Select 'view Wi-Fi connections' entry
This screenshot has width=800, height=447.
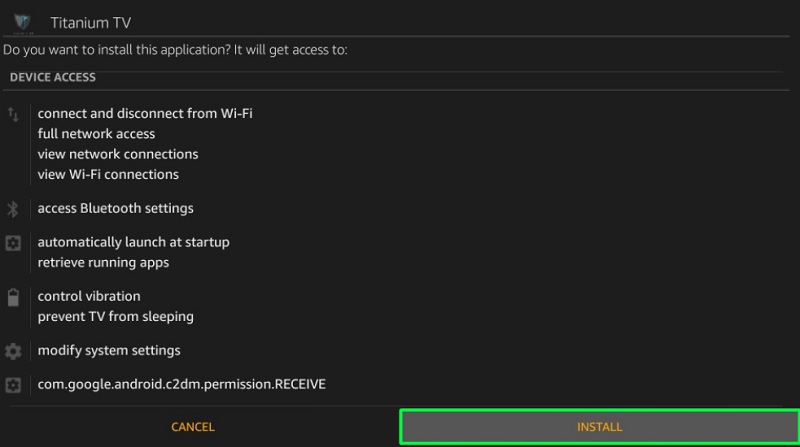tap(108, 175)
